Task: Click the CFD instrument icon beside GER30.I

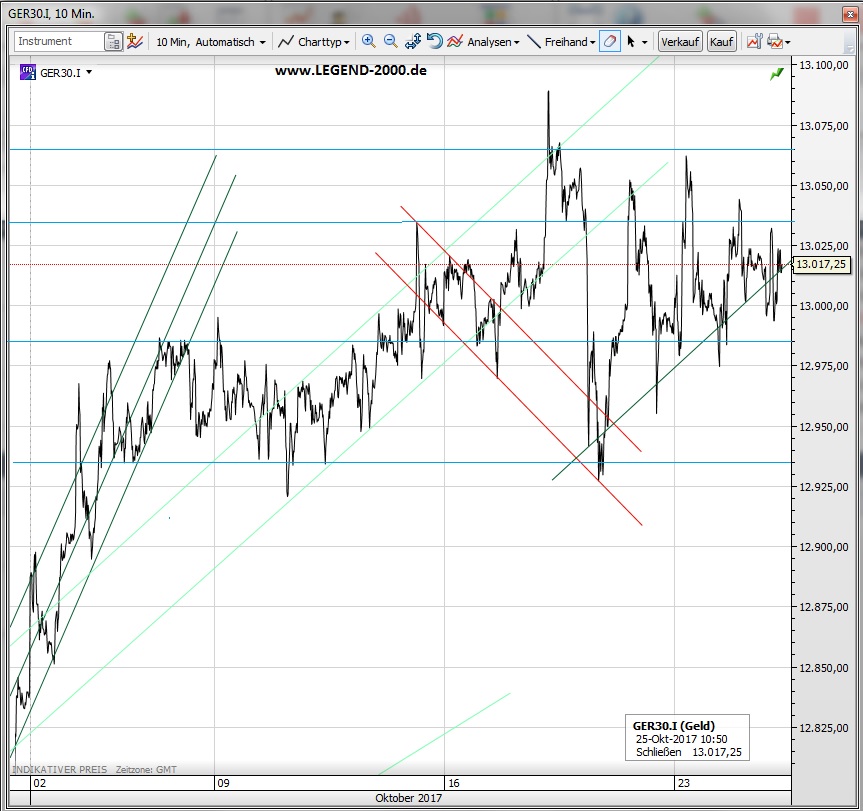Action: pyautogui.click(x=28, y=72)
